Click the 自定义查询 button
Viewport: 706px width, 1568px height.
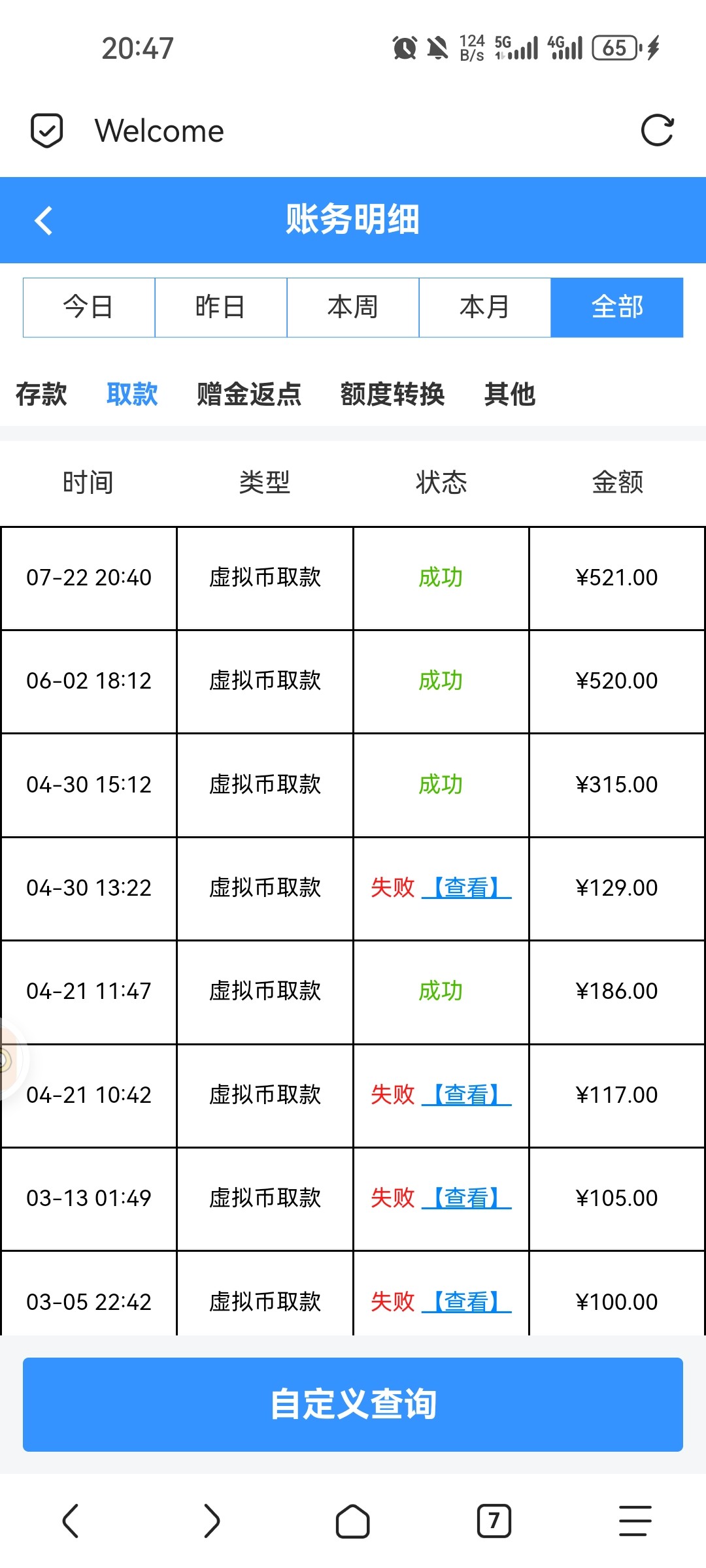(353, 1404)
